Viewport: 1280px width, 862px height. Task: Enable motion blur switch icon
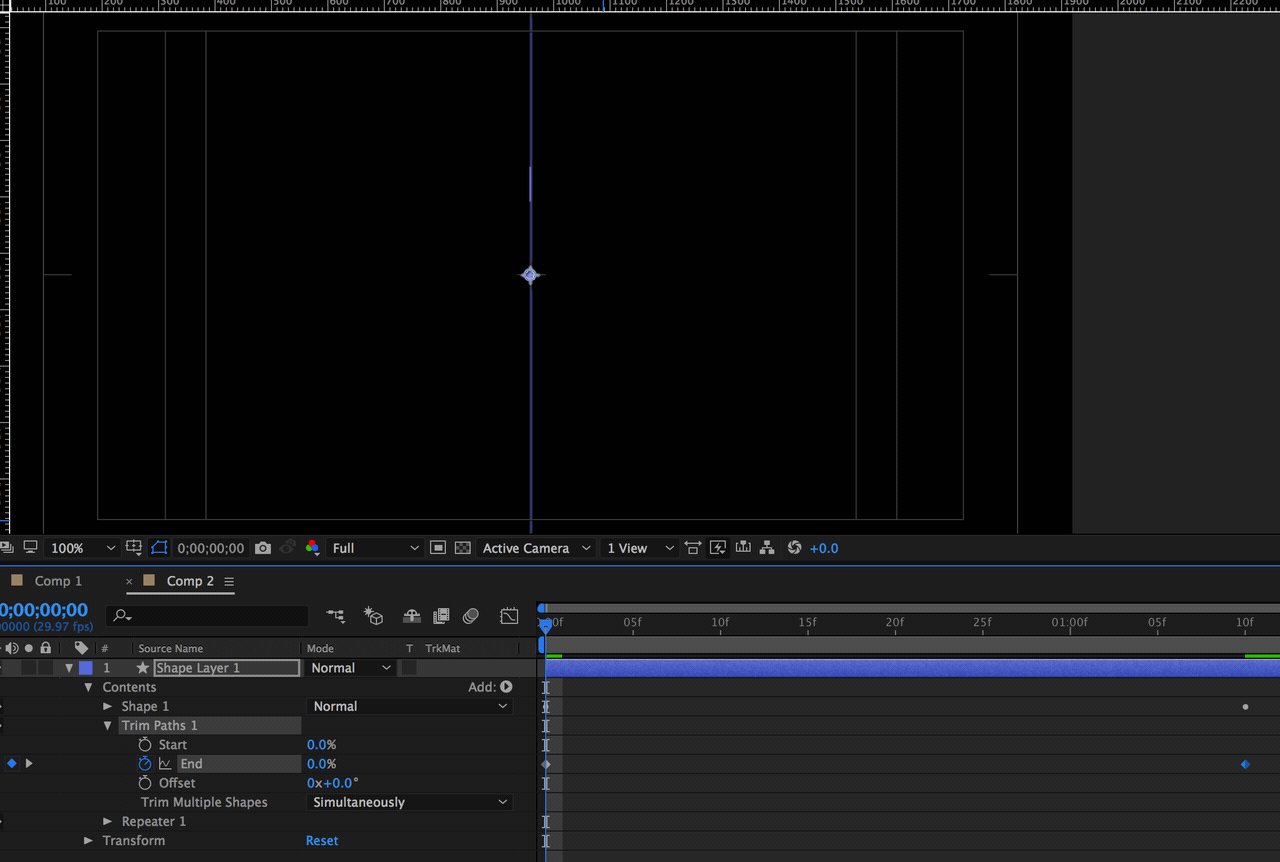(x=471, y=616)
